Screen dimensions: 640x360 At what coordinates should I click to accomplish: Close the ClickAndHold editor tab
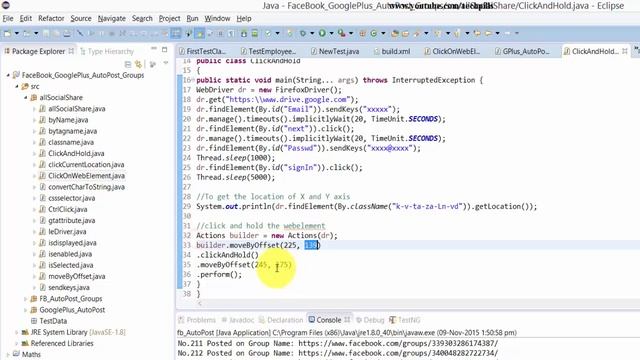tap(624, 51)
